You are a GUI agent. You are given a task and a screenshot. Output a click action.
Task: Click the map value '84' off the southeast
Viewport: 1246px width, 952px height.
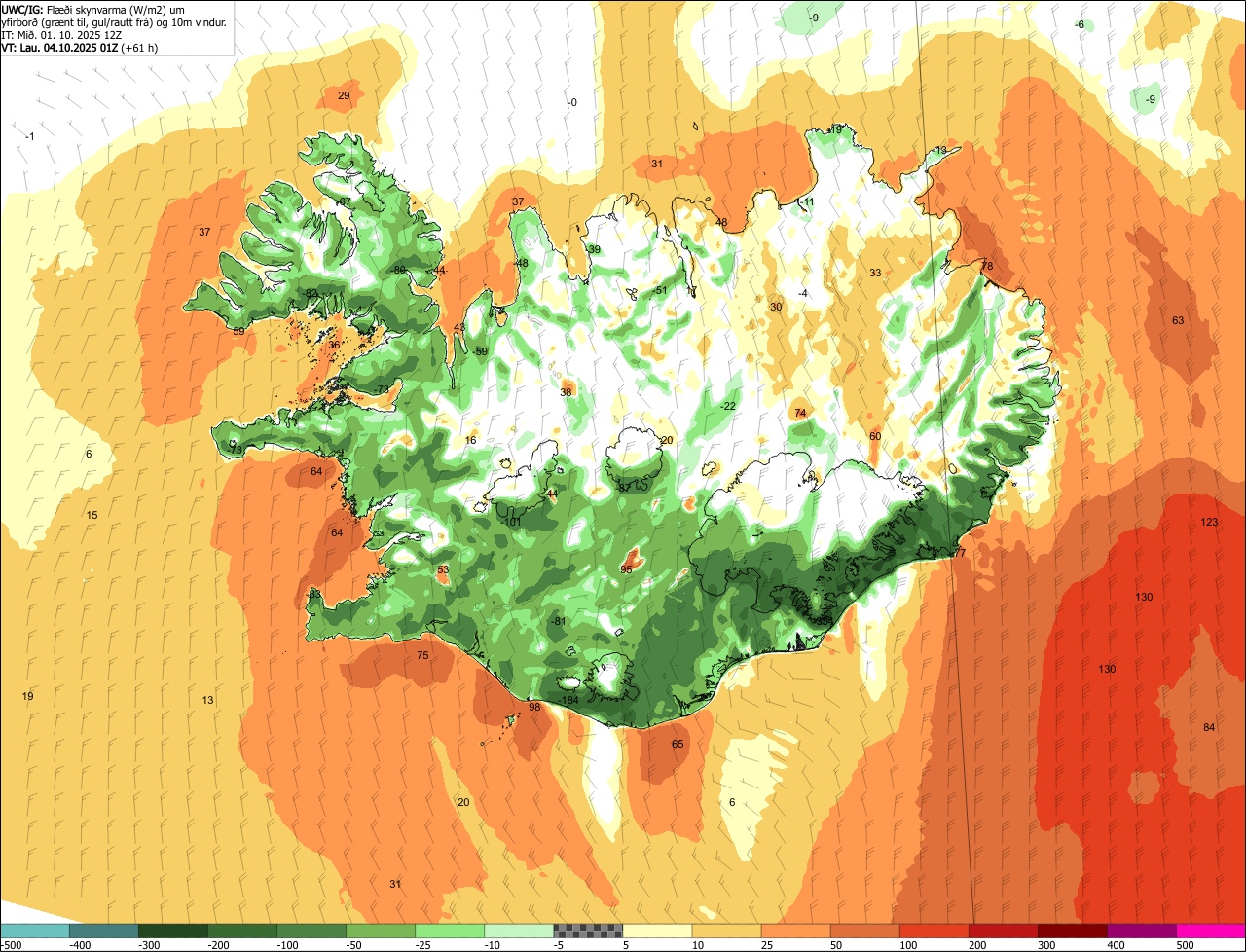click(1209, 728)
